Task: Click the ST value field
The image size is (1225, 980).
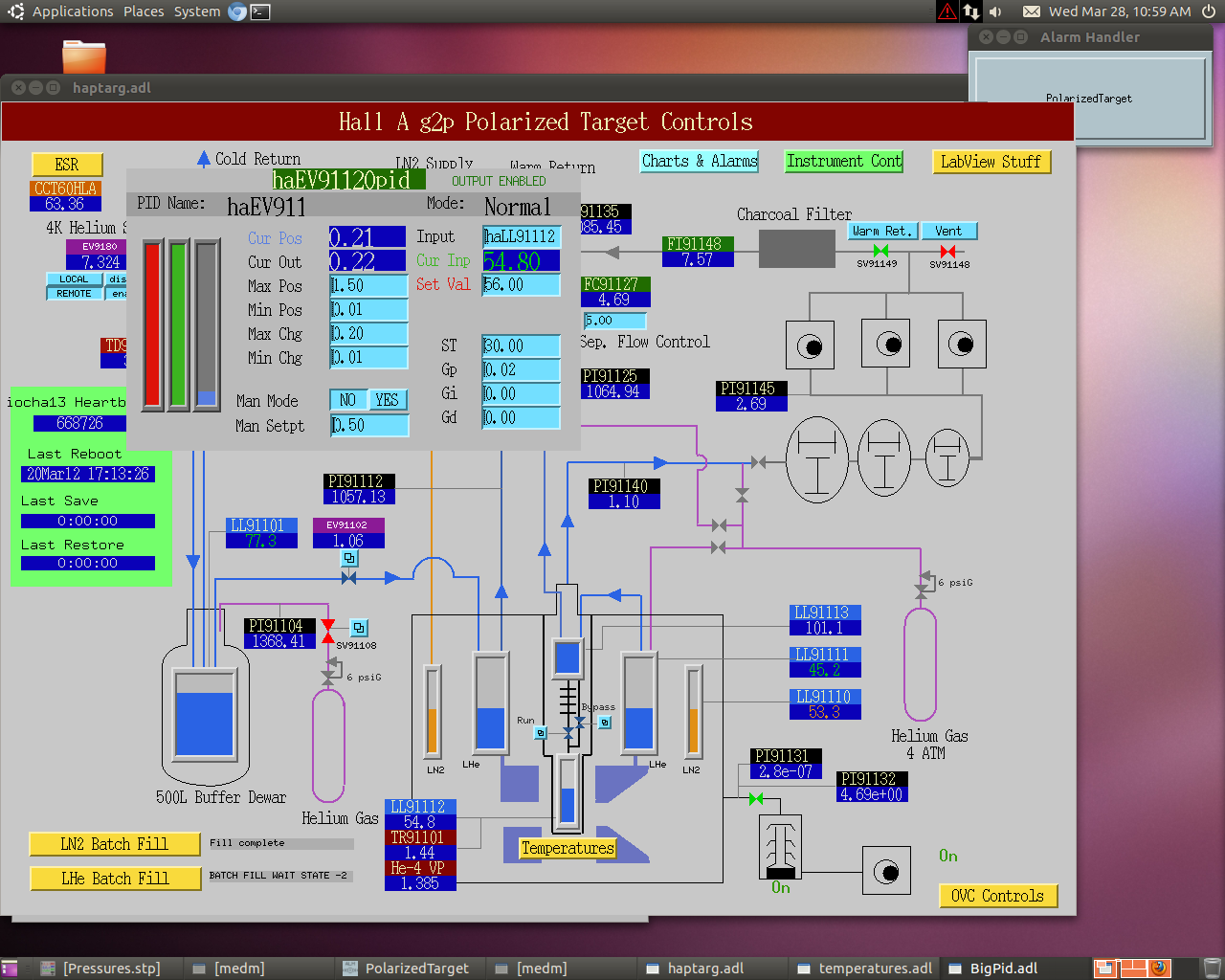Action: (522, 345)
